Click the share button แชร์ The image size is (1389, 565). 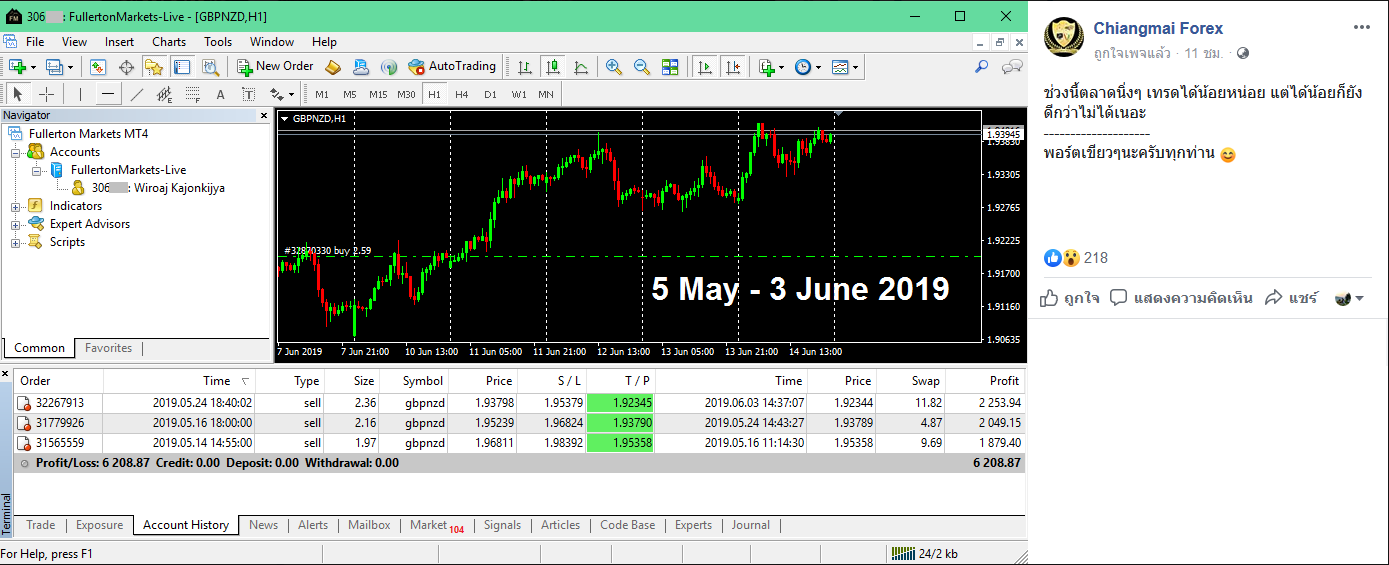coord(1292,298)
